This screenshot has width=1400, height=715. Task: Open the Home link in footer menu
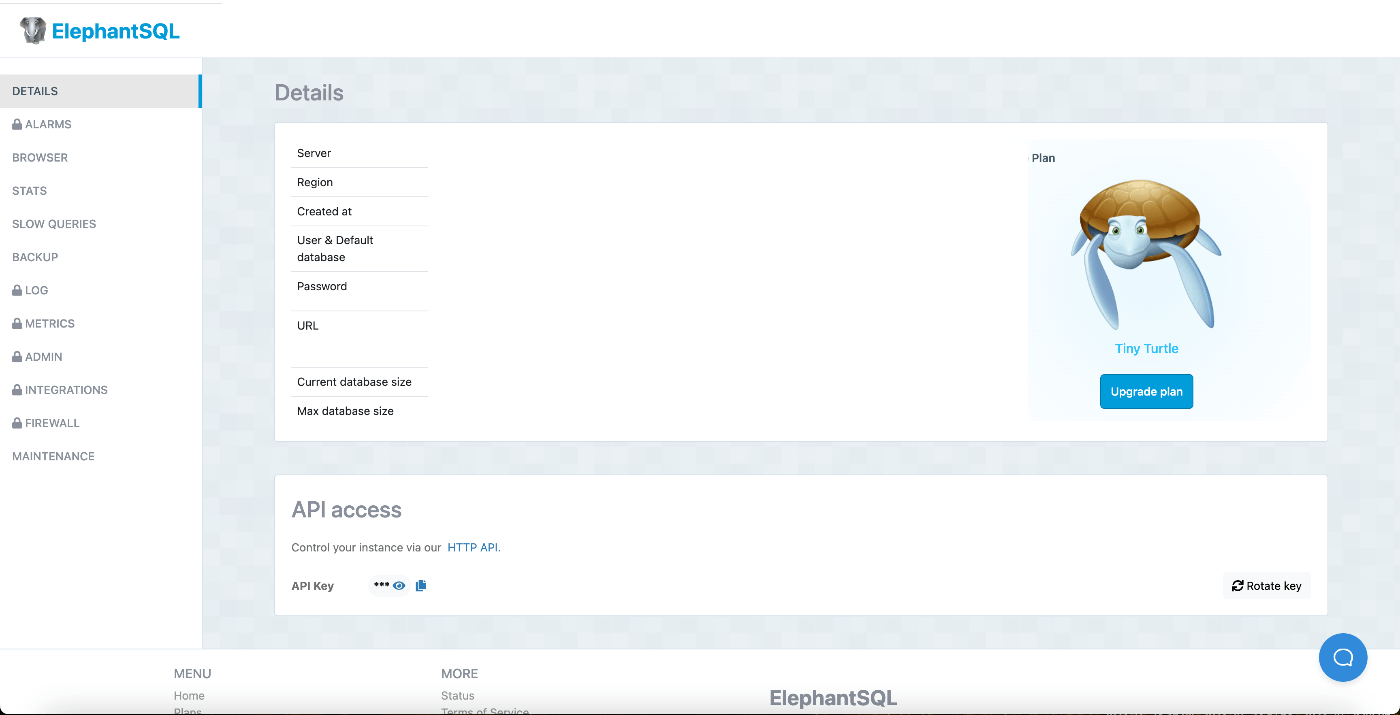pos(189,696)
